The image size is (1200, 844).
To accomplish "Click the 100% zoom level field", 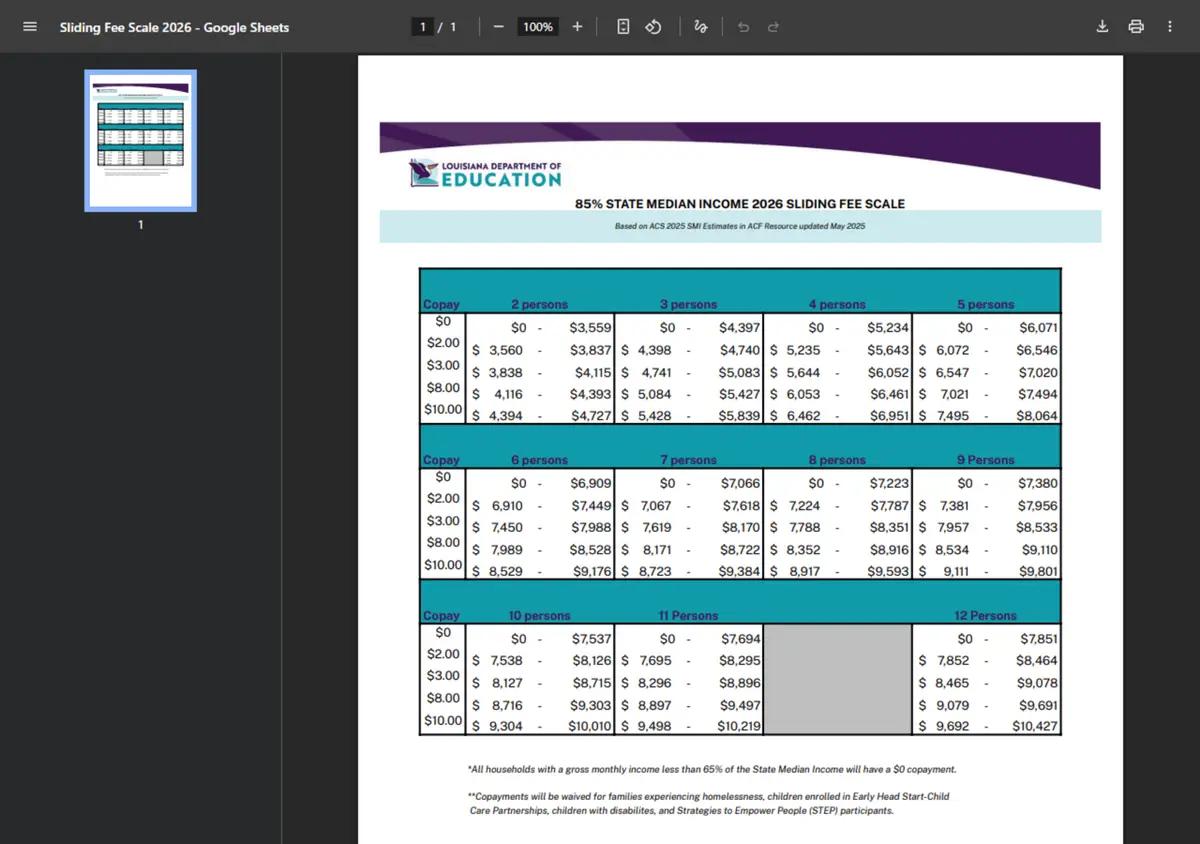I will 538,27.
